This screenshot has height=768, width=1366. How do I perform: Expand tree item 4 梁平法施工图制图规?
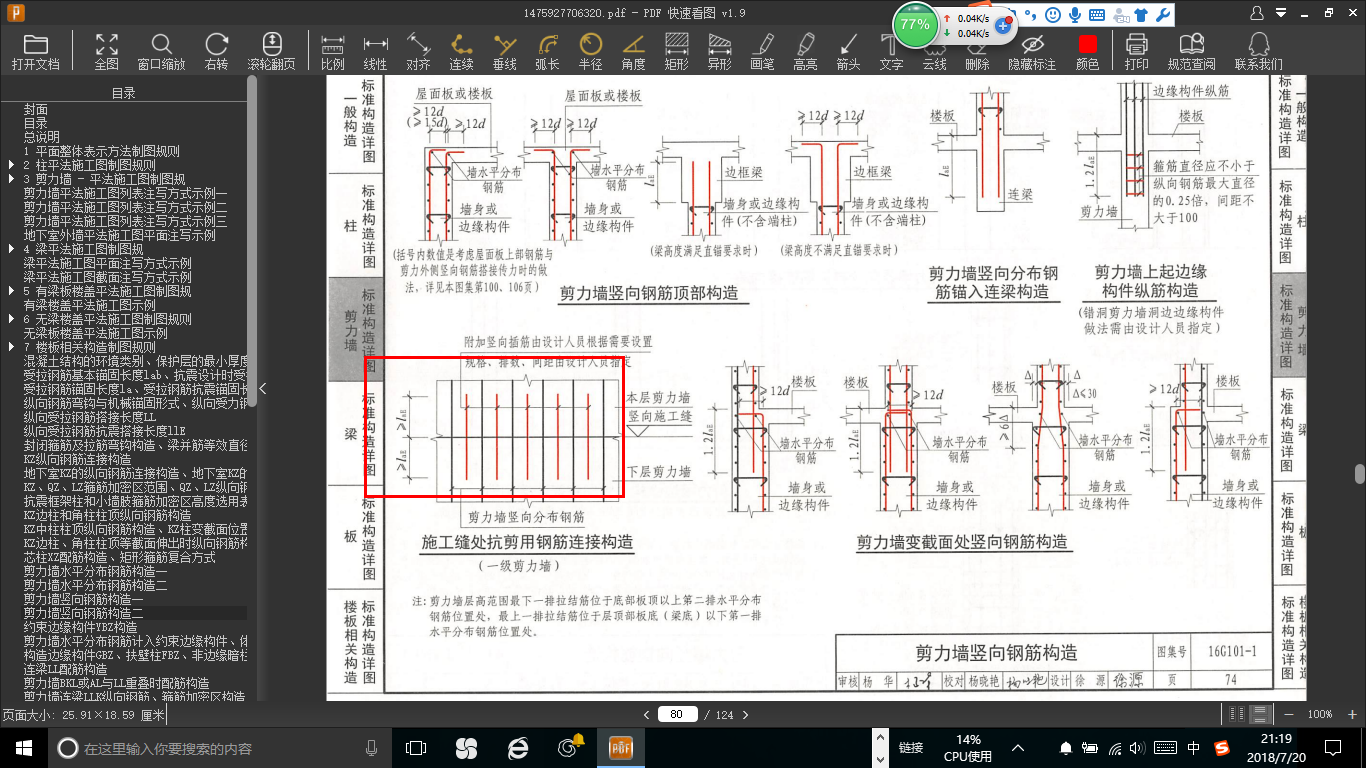point(11,248)
